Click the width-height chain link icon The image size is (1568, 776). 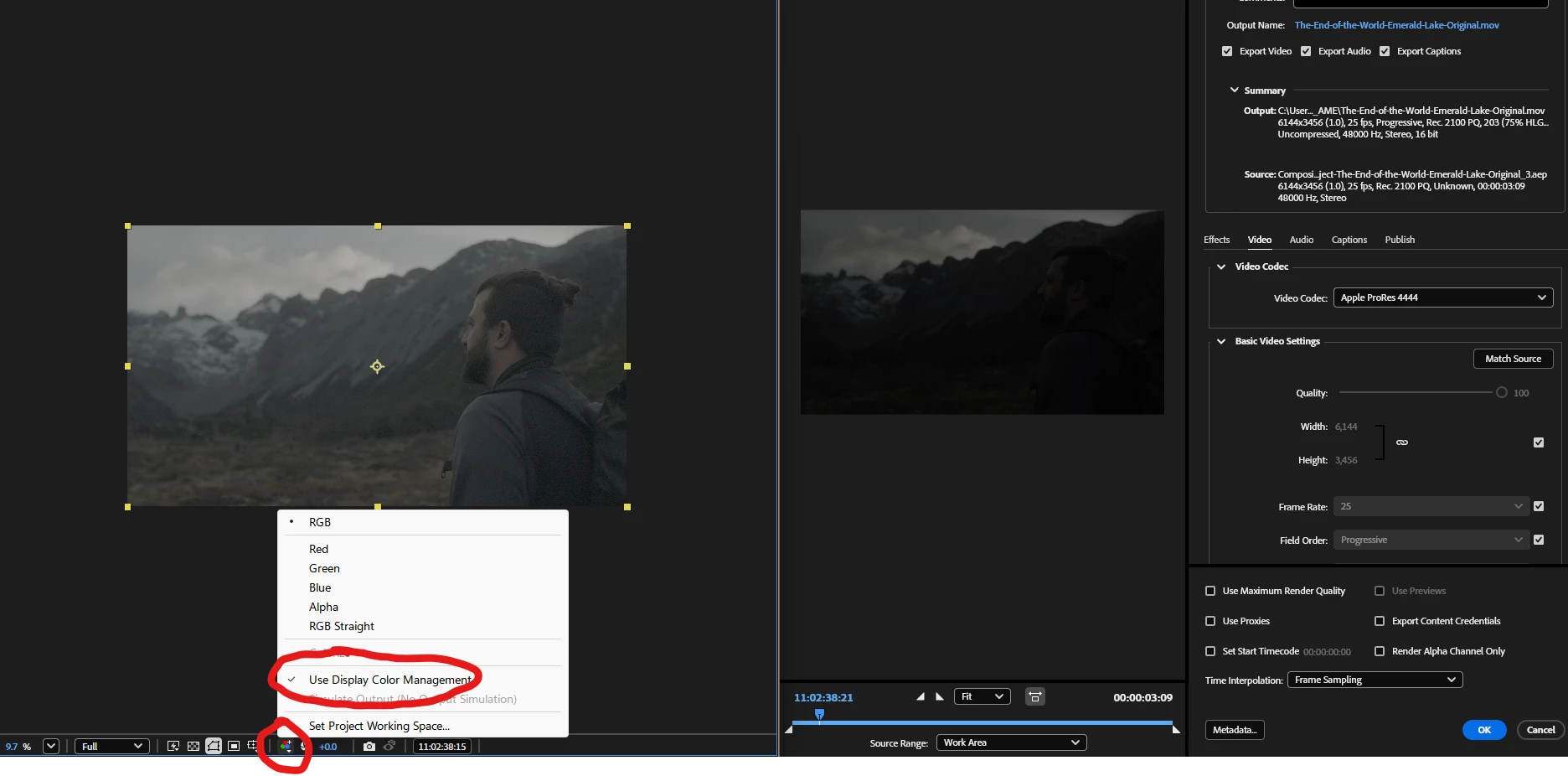point(1402,442)
